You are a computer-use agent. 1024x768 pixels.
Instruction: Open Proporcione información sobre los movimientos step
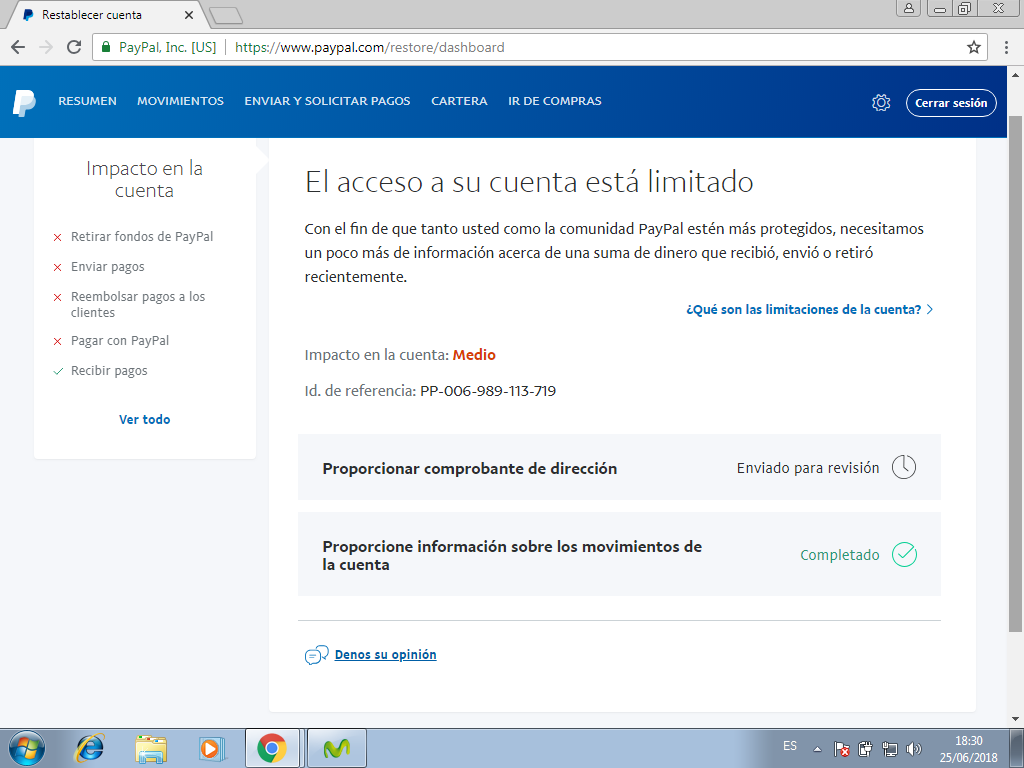(619, 554)
